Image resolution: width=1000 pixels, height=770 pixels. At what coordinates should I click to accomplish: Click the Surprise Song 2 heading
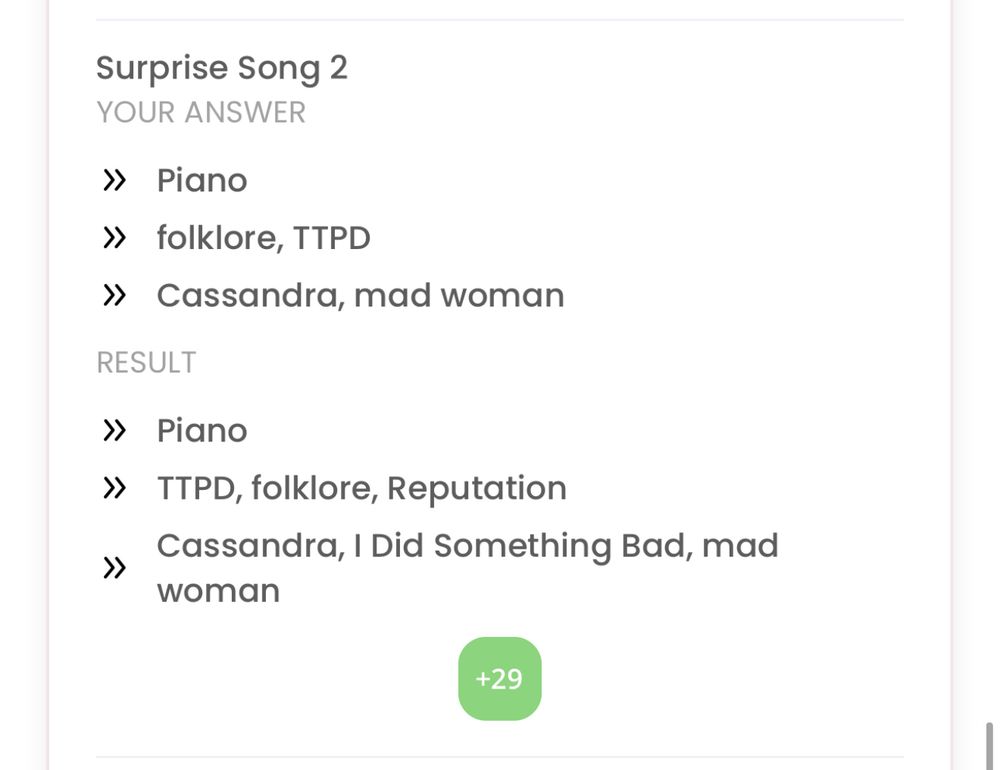point(222,68)
